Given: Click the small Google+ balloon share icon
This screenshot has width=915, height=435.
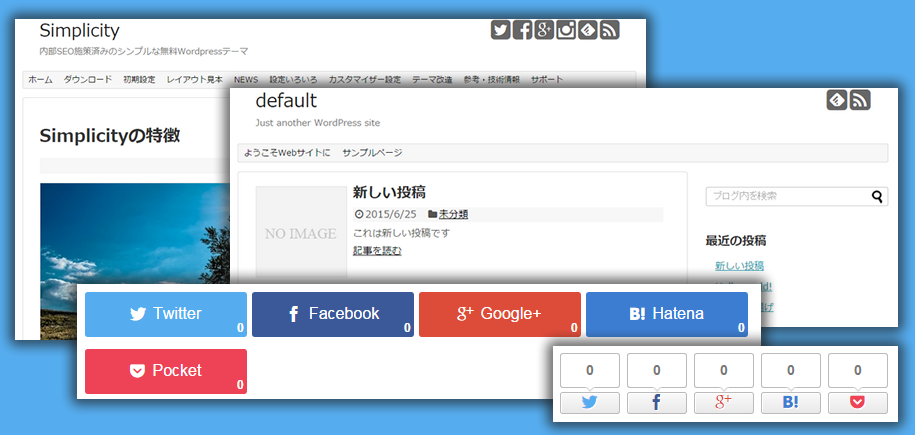Looking at the screenshot, I should (724, 403).
